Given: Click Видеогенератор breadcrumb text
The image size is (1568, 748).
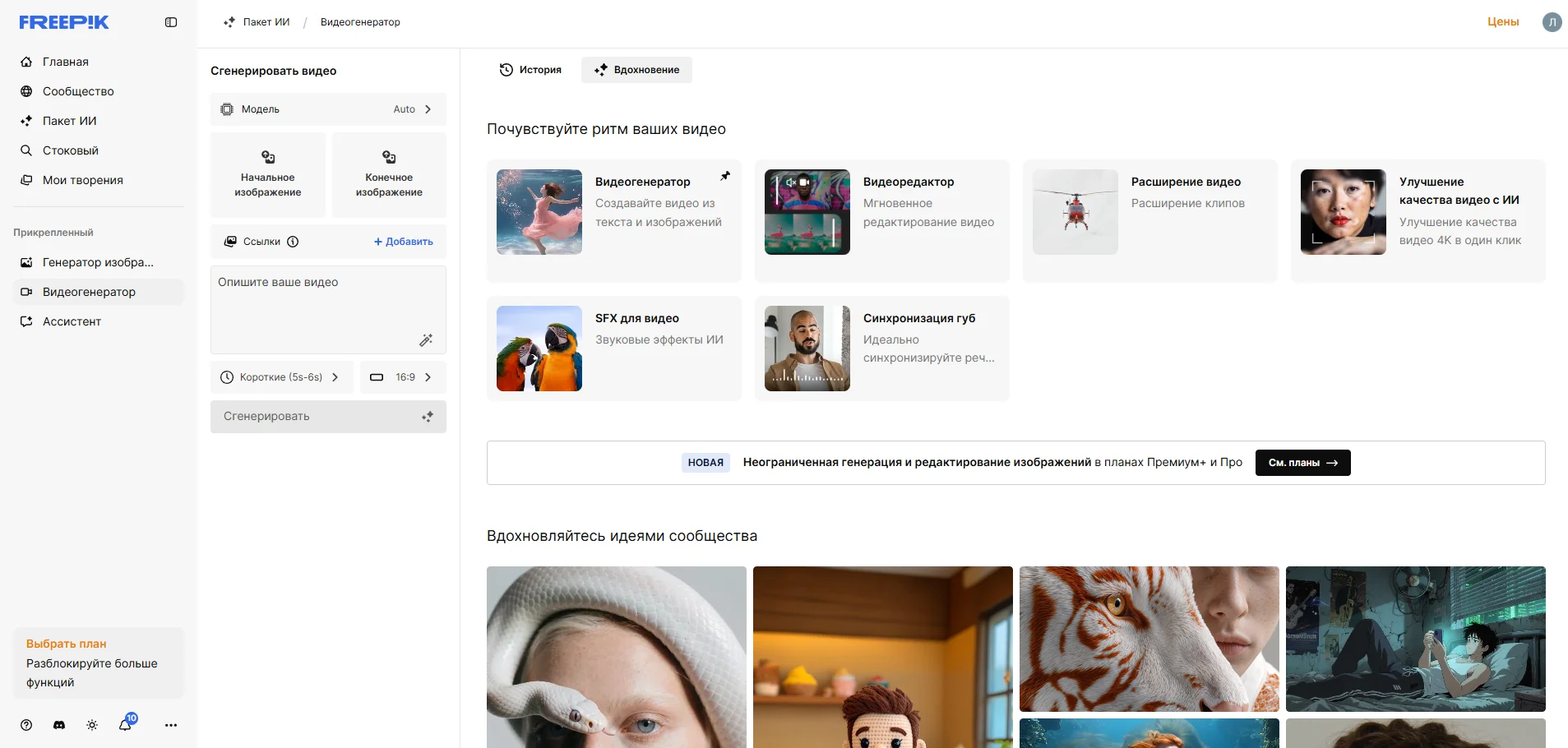Looking at the screenshot, I should click(360, 22).
